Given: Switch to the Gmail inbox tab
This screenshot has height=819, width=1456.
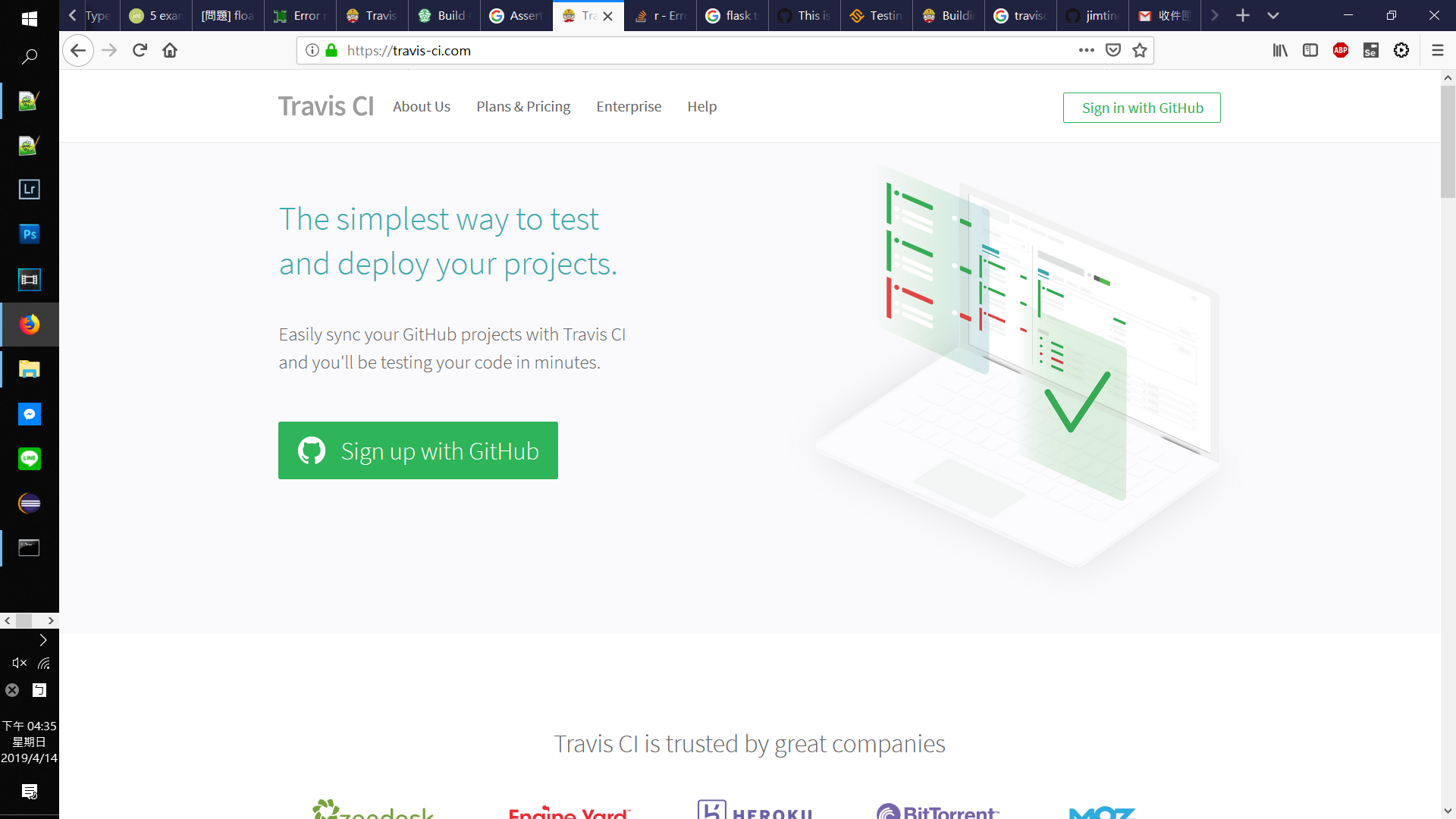Looking at the screenshot, I should [x=1164, y=15].
